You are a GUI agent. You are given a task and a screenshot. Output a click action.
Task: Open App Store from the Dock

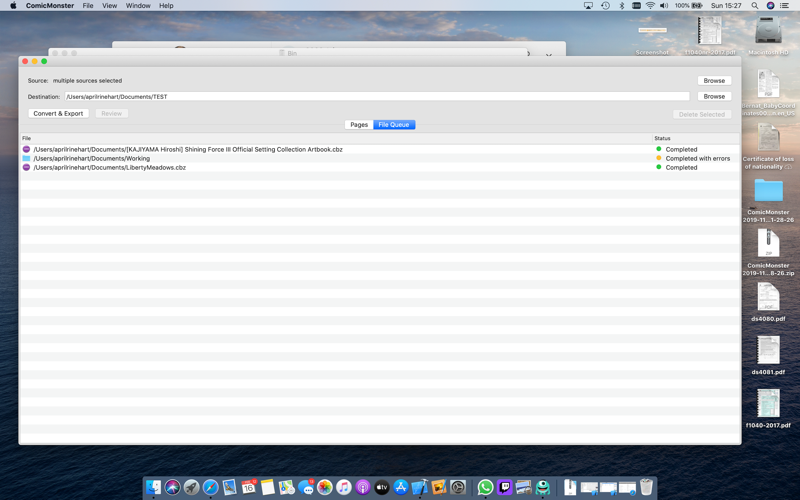[x=401, y=487]
